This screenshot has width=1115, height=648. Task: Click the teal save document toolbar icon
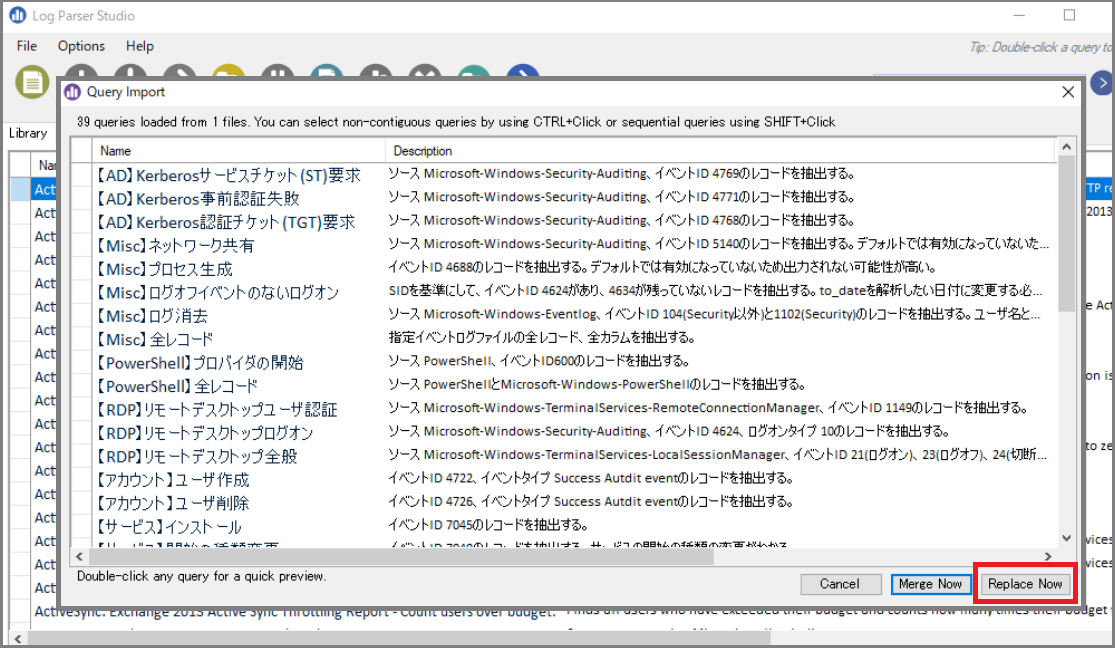[326, 71]
